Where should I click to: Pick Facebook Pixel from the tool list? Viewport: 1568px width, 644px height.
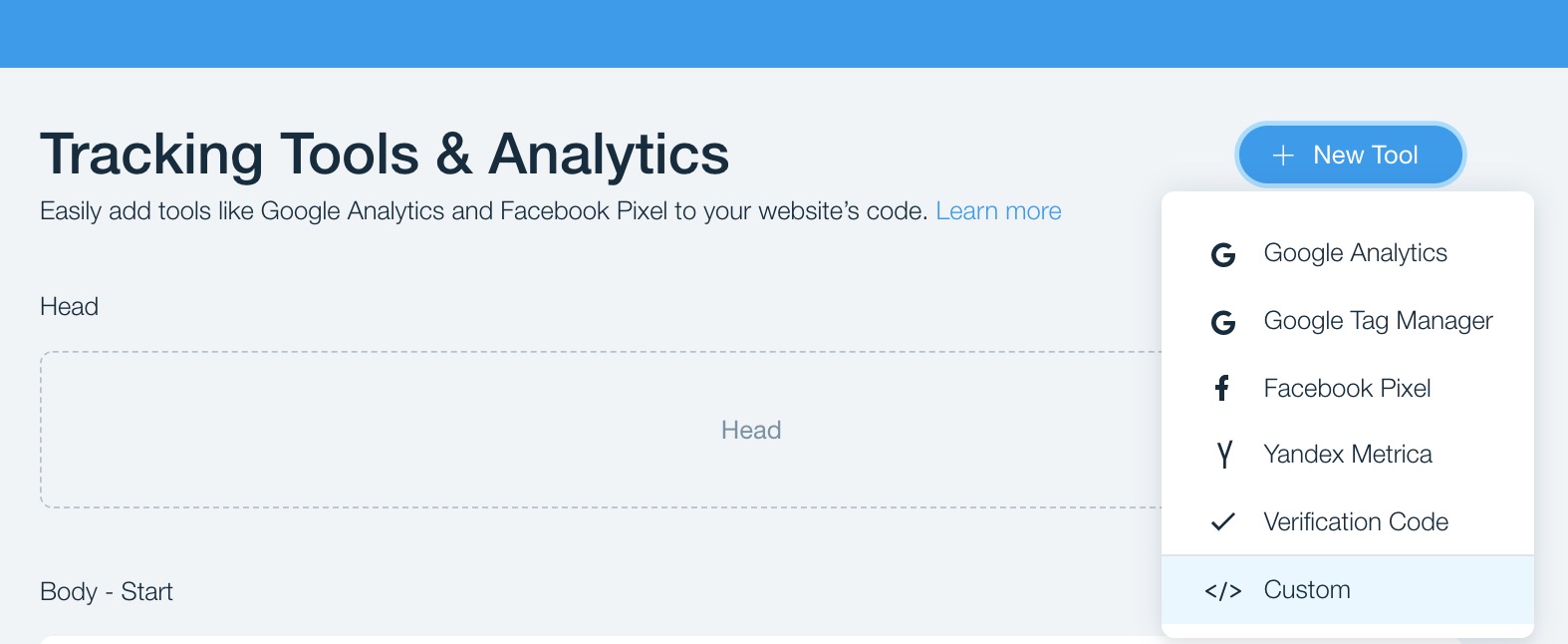[1347, 388]
